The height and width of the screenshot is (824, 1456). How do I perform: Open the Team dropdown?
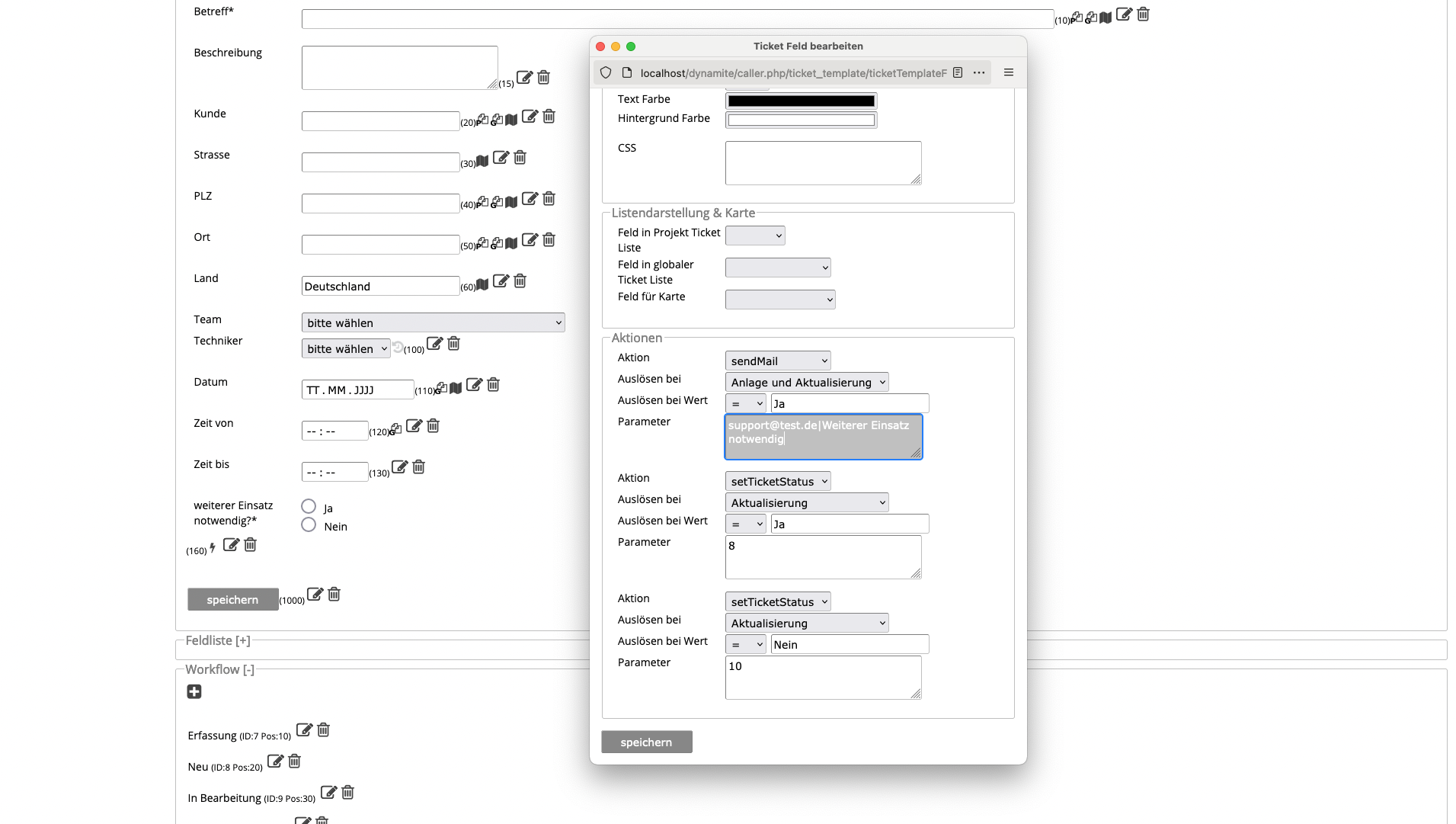(x=433, y=322)
